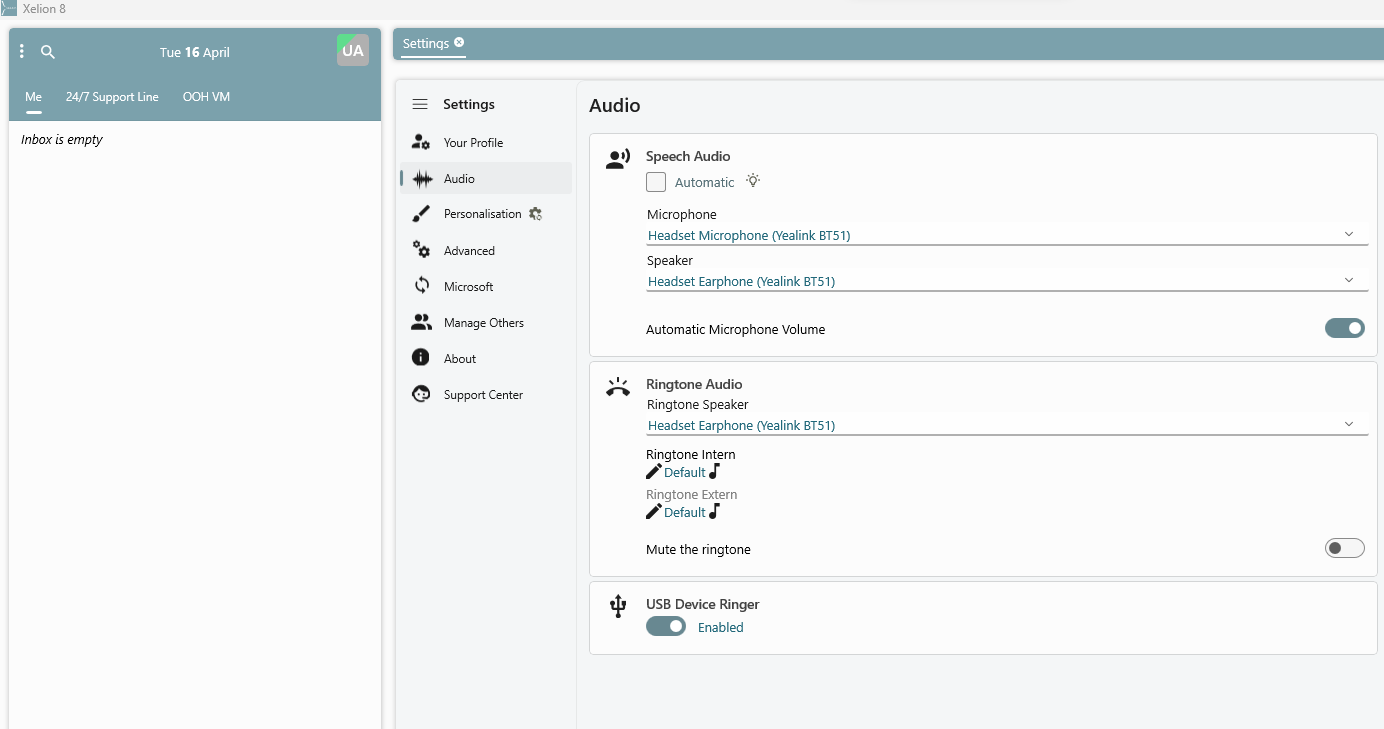The width and height of the screenshot is (1384, 729).
Task: Turn off USB Device Ringer toggle
Action: pyautogui.click(x=666, y=626)
